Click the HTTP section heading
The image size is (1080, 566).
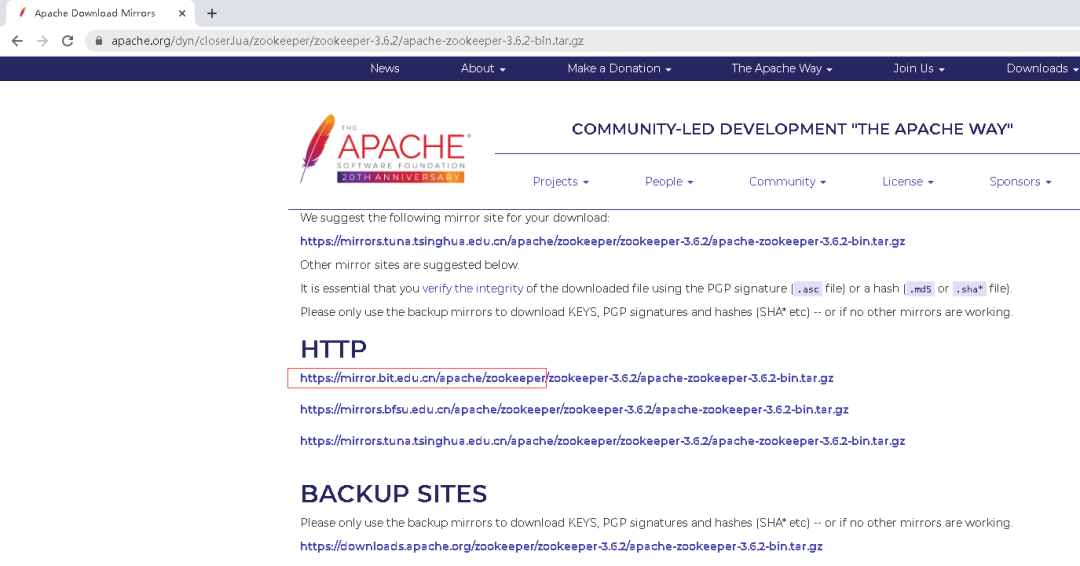[333, 349]
